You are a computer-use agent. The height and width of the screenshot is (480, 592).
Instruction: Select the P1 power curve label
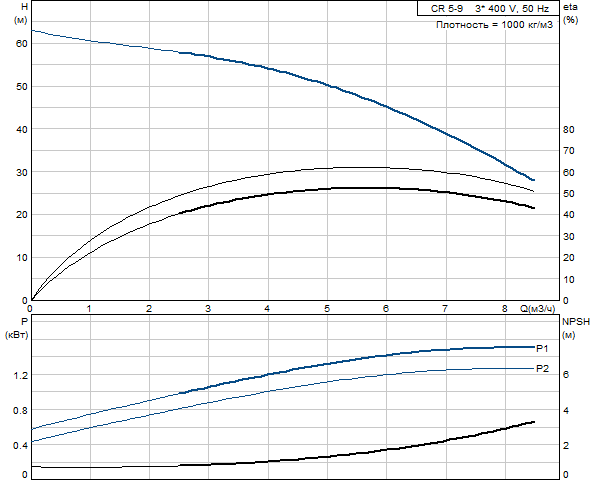[x=542, y=349]
